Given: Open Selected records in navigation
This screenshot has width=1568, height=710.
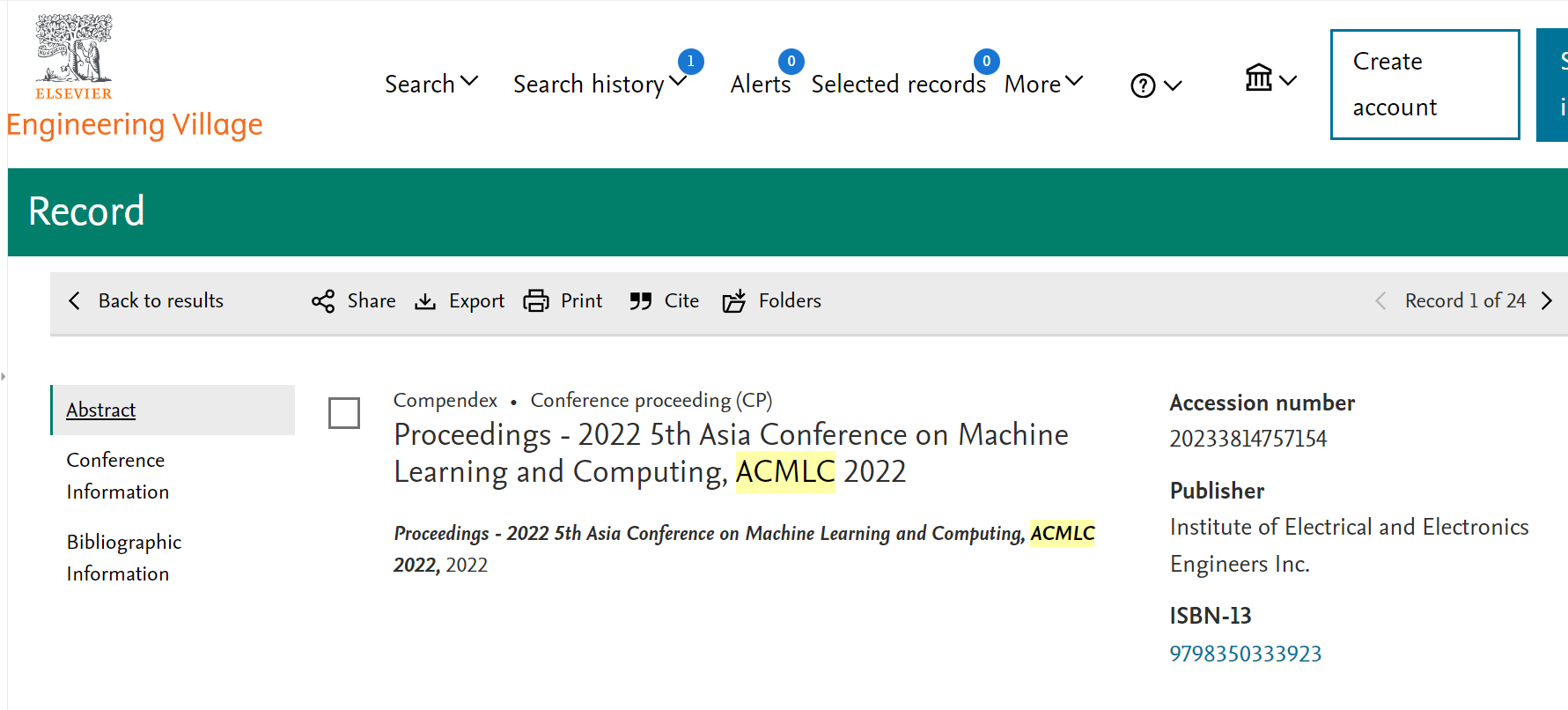Looking at the screenshot, I should (898, 84).
